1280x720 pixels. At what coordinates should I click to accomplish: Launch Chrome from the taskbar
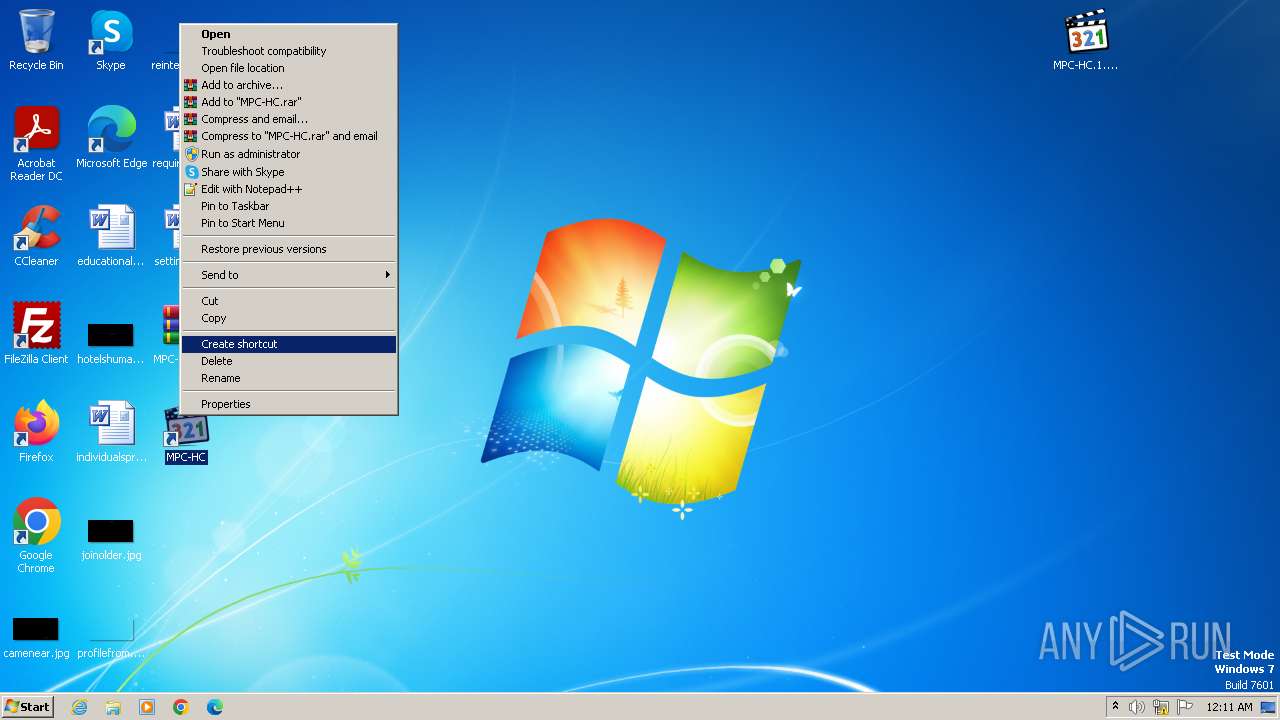(181, 707)
